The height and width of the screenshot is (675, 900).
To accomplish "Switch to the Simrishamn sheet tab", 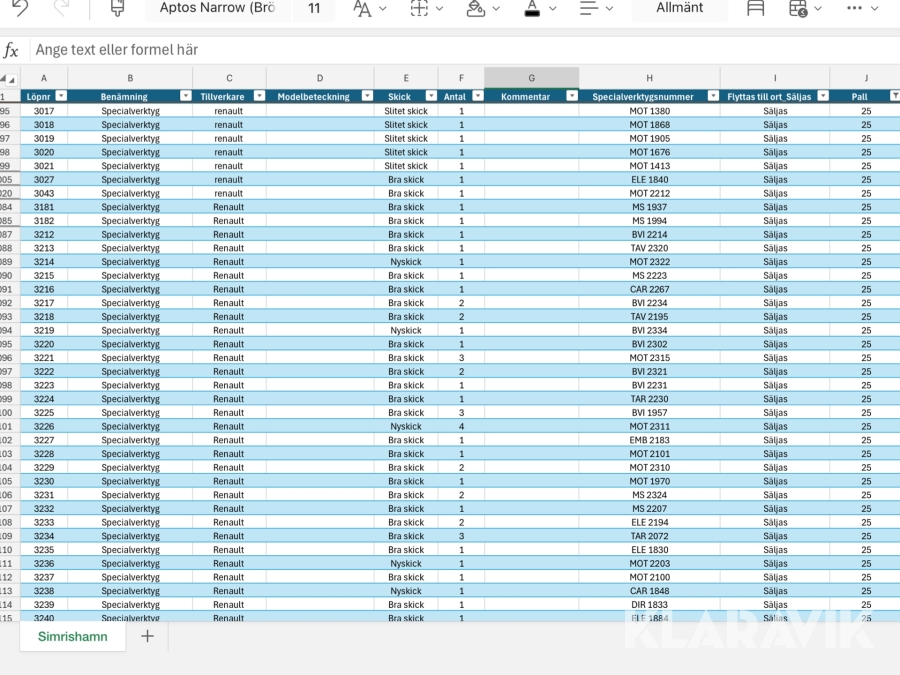I will 72,636.
